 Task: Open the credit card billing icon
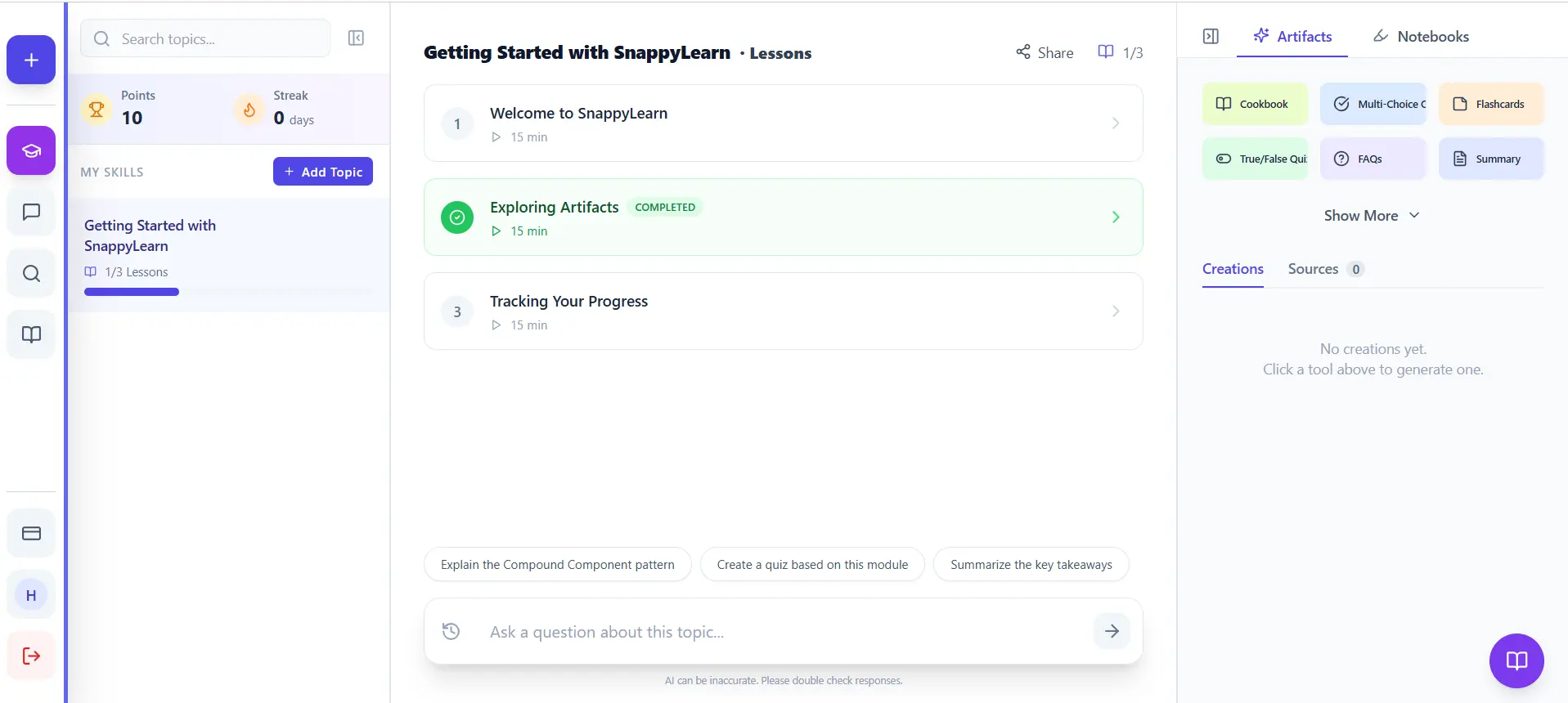click(x=31, y=533)
